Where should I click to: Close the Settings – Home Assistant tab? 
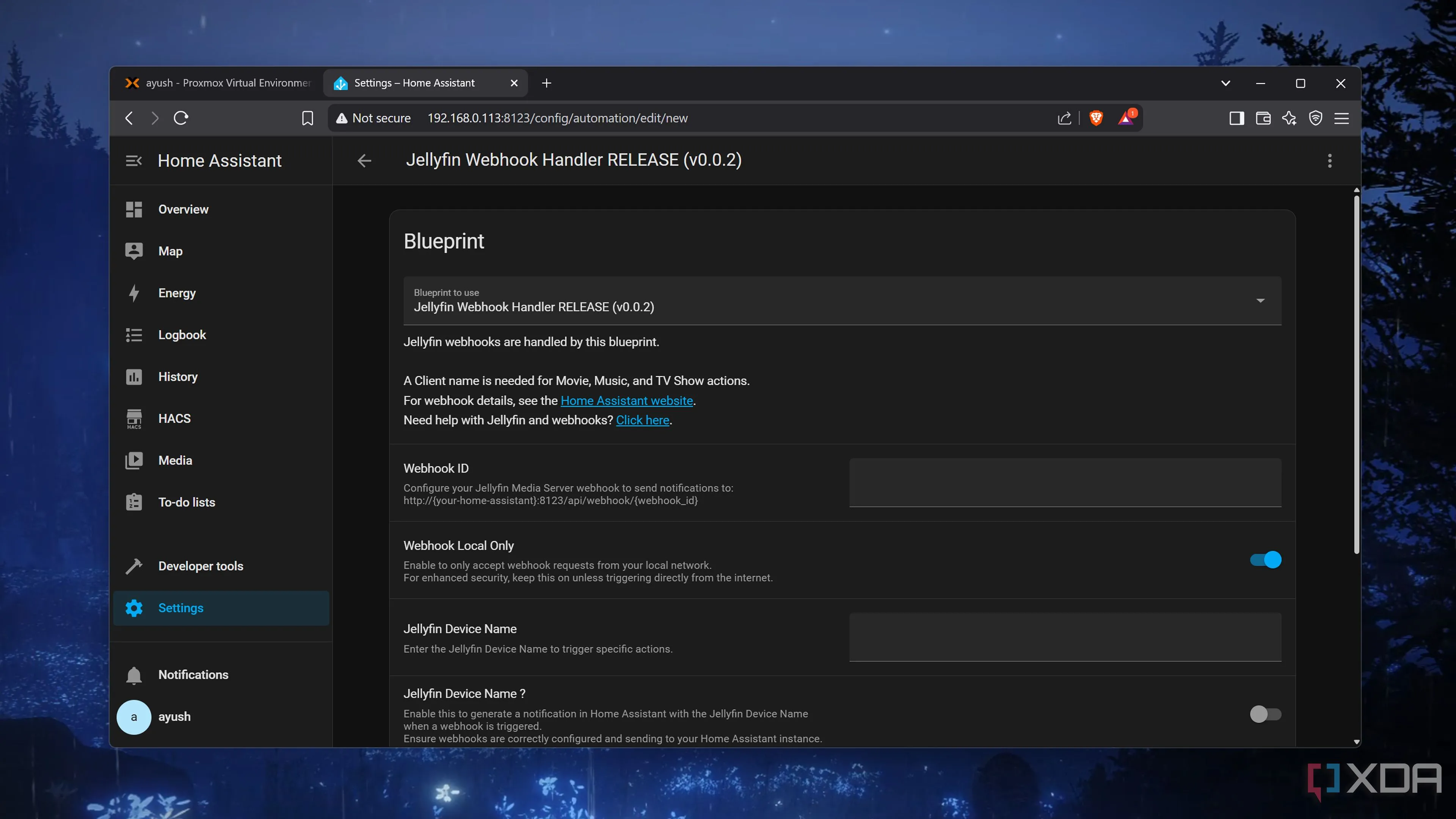click(514, 83)
